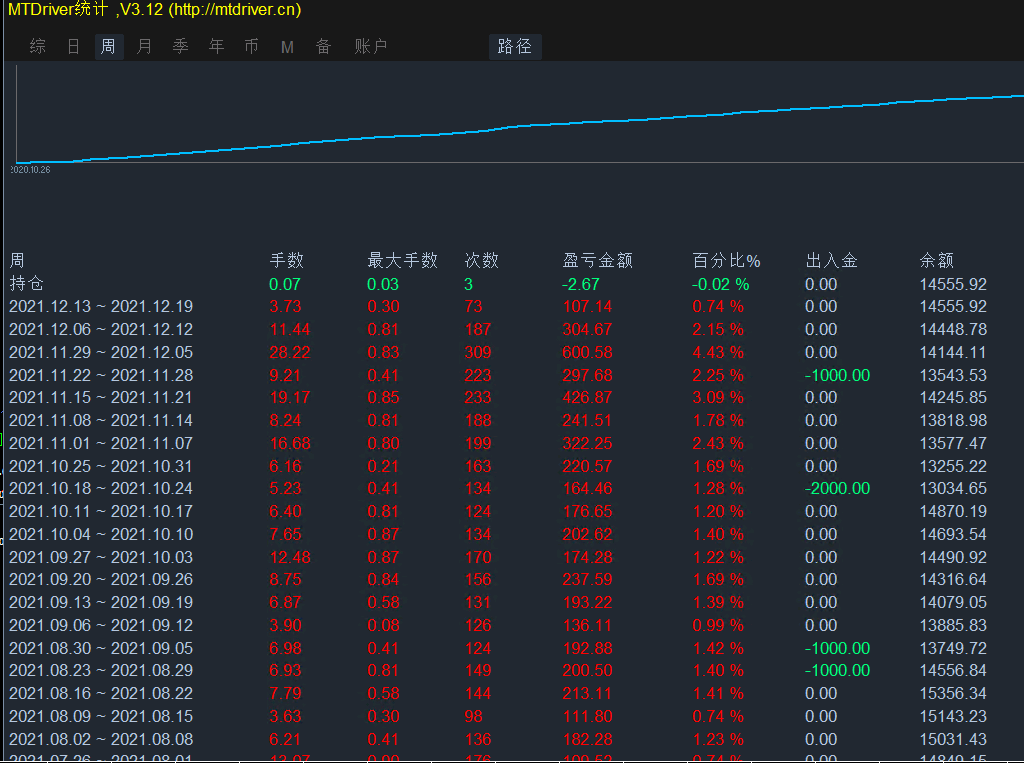Click the 余额 column header
The height and width of the screenshot is (763, 1024).
click(937, 261)
